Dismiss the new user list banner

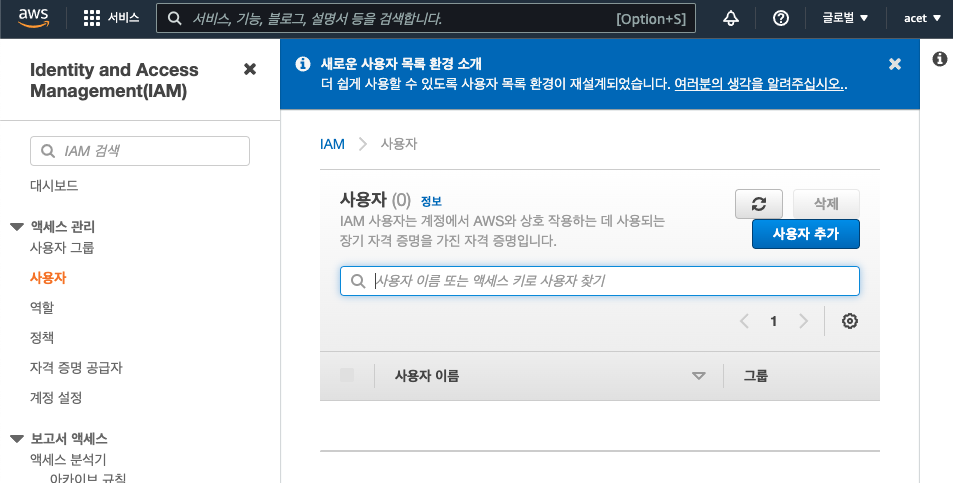tap(895, 64)
